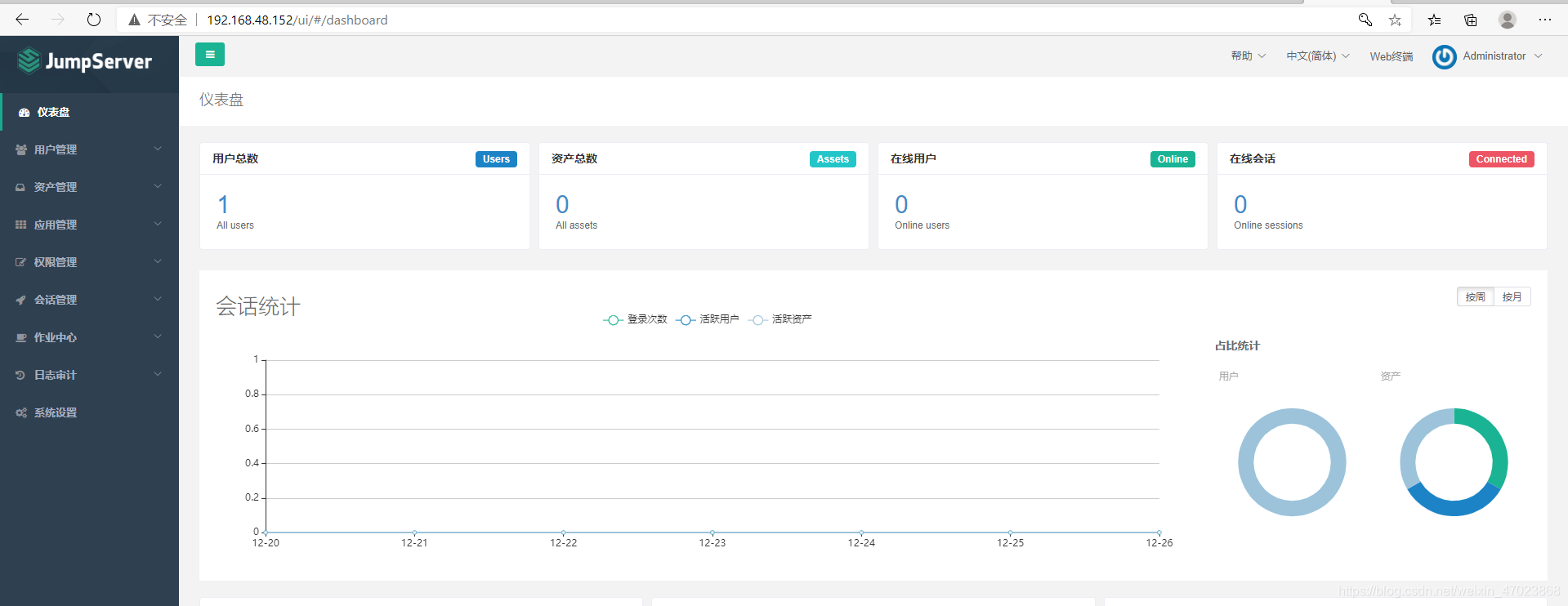1568x606 pixels.
Task: Switch chart range to 按月
Action: point(1512,296)
